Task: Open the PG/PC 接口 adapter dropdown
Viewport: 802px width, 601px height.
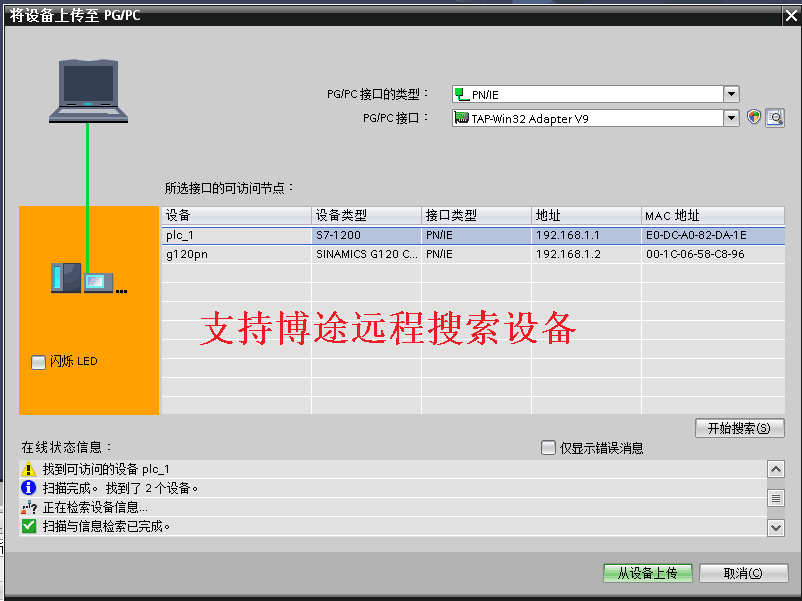Action: tap(731, 117)
